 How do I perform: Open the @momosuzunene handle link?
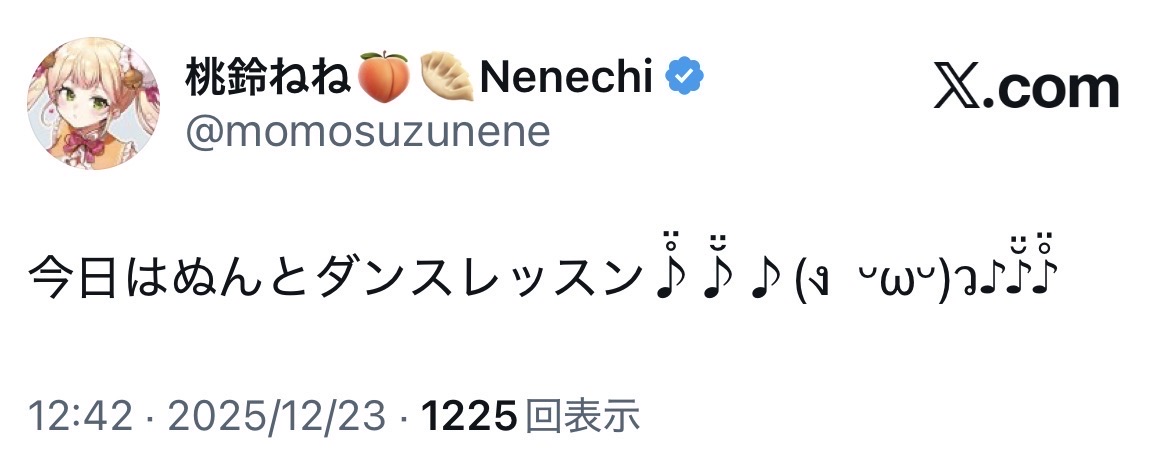pos(367,131)
